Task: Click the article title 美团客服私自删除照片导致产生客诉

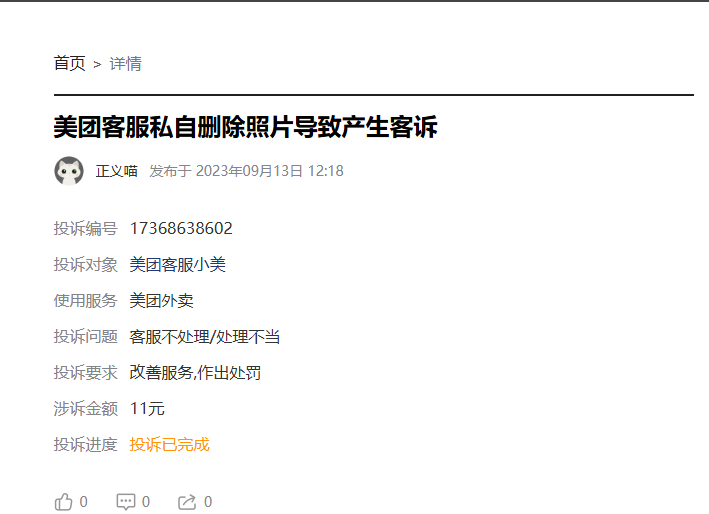Action: coord(246,127)
